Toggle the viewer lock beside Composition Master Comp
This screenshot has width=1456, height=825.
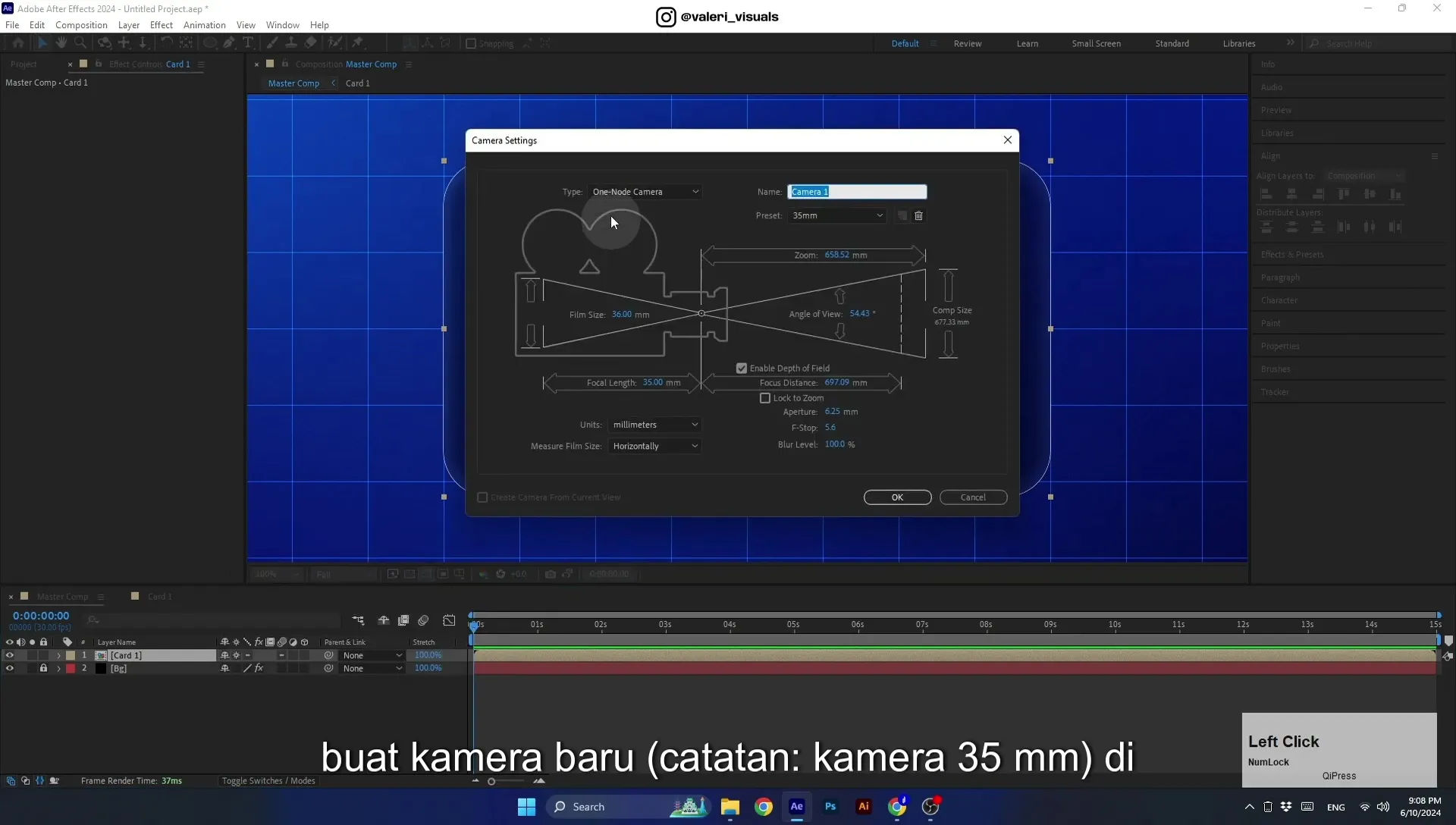point(285,64)
